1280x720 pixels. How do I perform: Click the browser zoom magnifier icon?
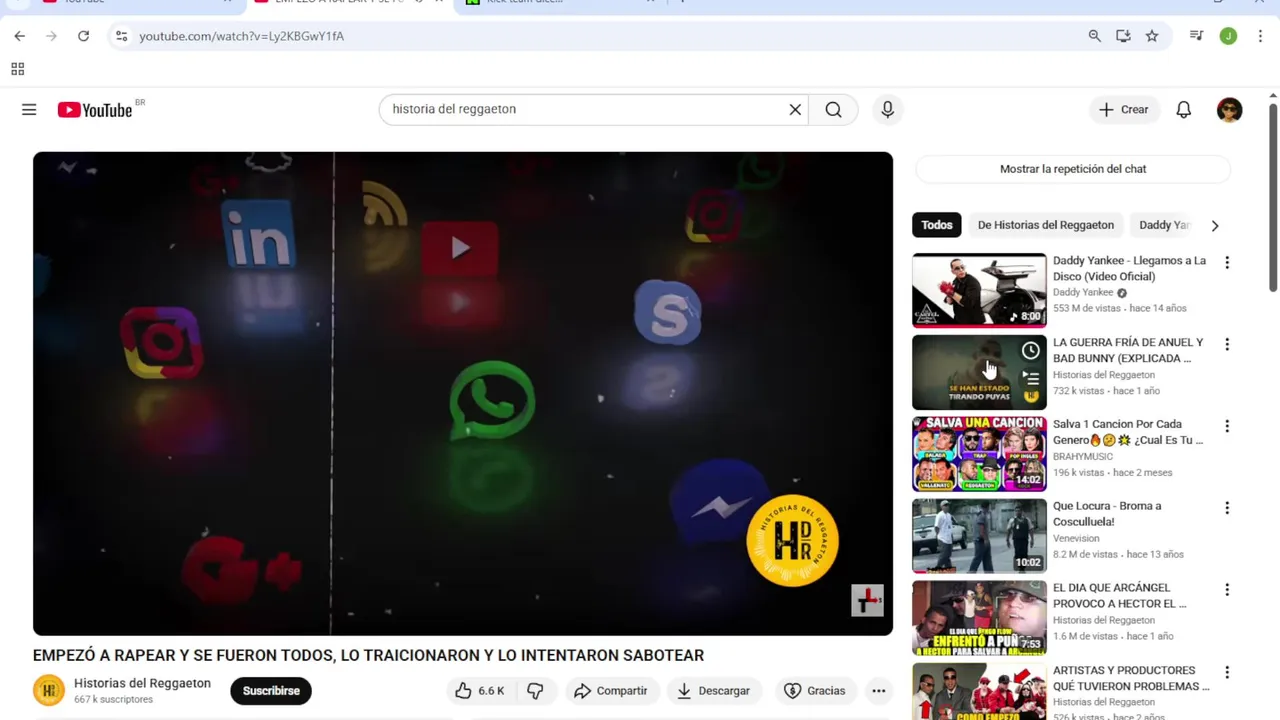click(x=1094, y=36)
